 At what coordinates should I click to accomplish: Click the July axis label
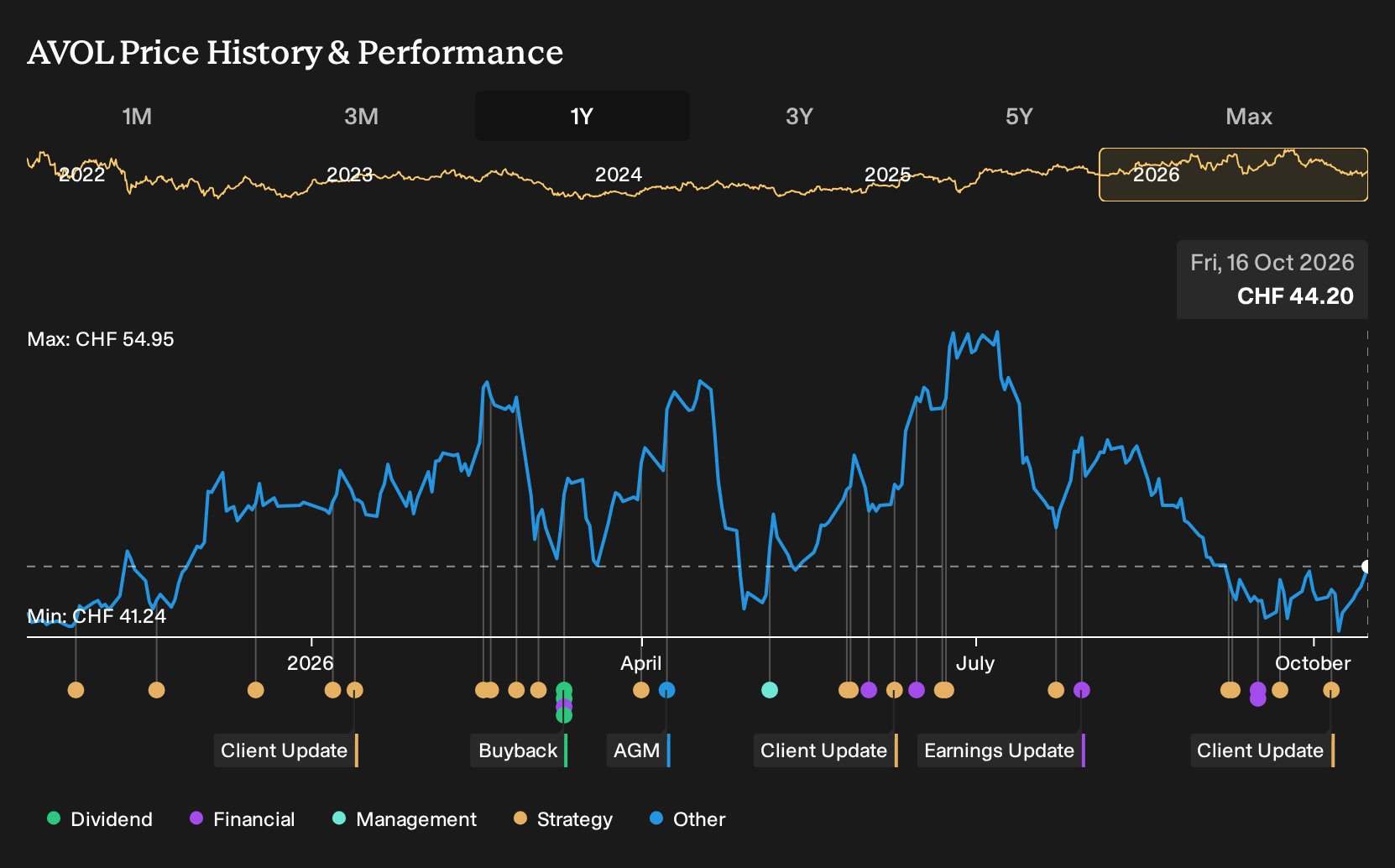tap(975, 663)
